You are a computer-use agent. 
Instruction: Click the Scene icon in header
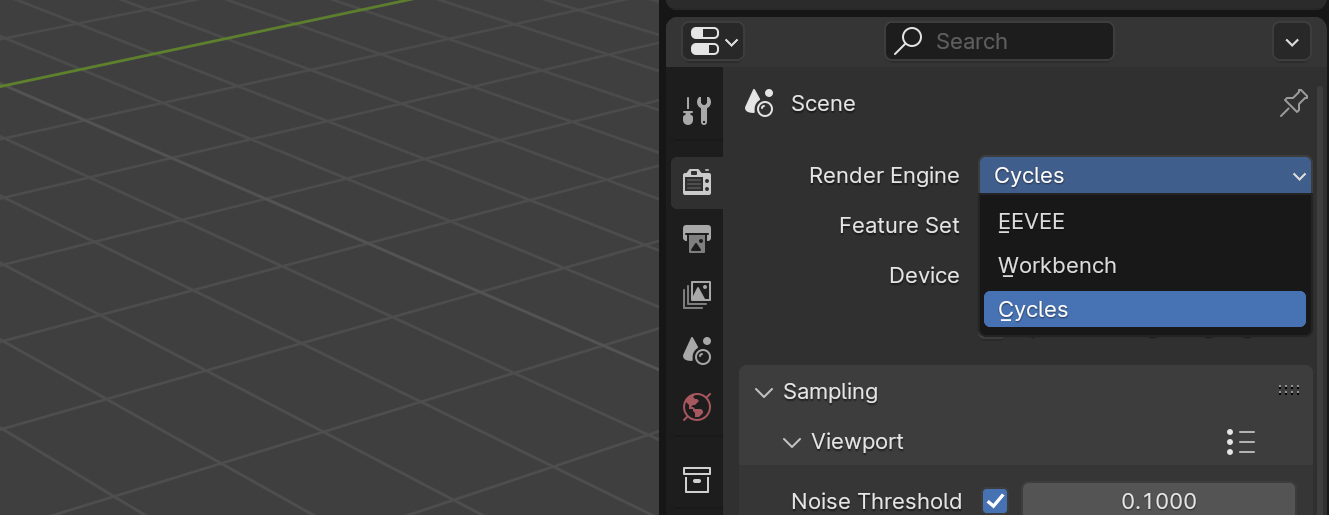(759, 103)
